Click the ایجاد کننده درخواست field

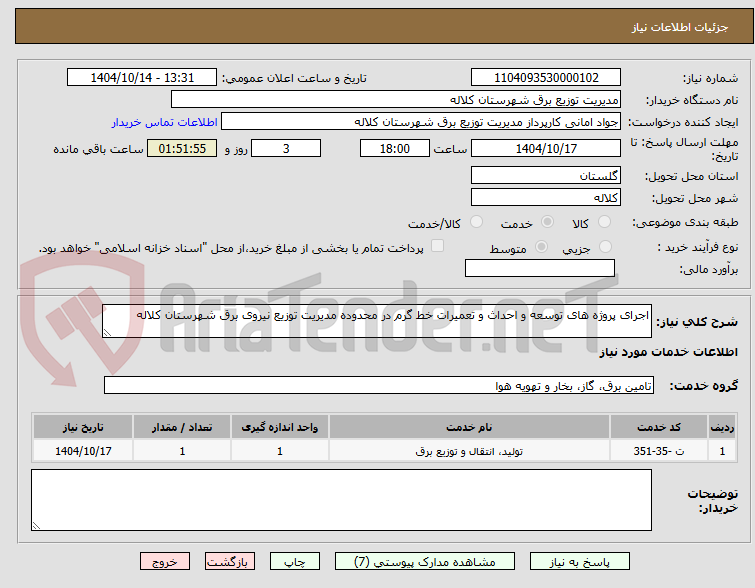tap(421, 122)
